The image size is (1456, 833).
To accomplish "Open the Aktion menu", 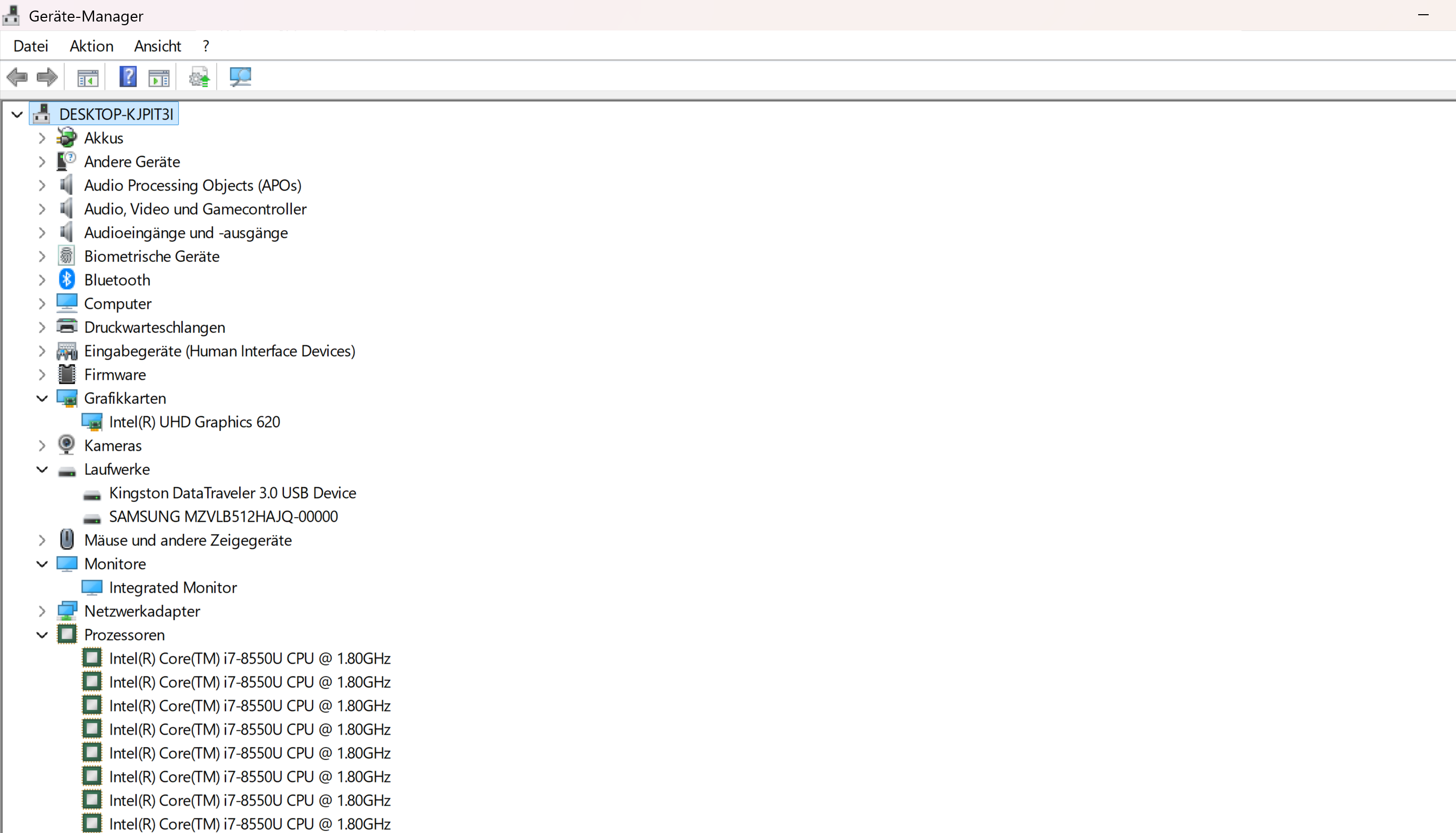I will coord(91,46).
